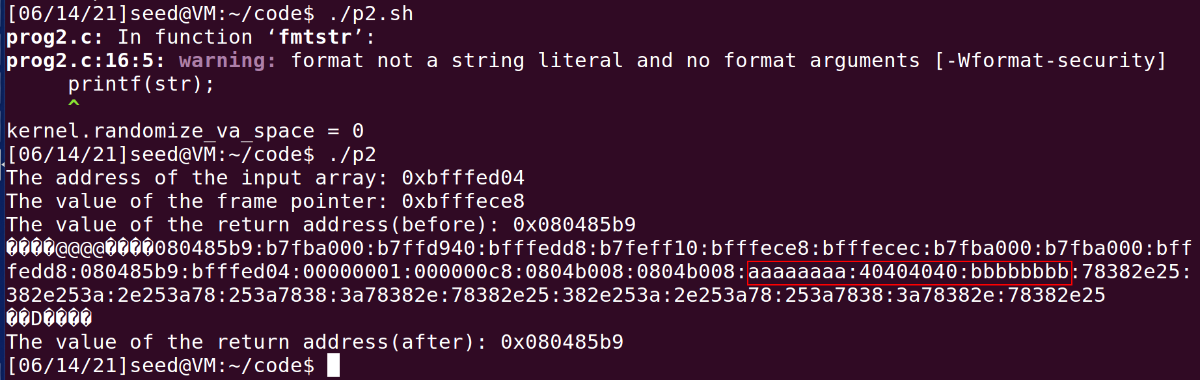Click the ./p2 command text
This screenshot has height=380, width=1200.
350,157
